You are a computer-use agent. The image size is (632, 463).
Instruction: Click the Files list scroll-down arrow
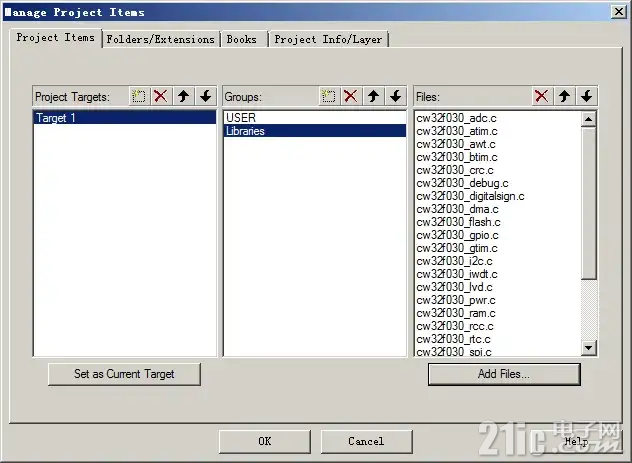coord(588,347)
